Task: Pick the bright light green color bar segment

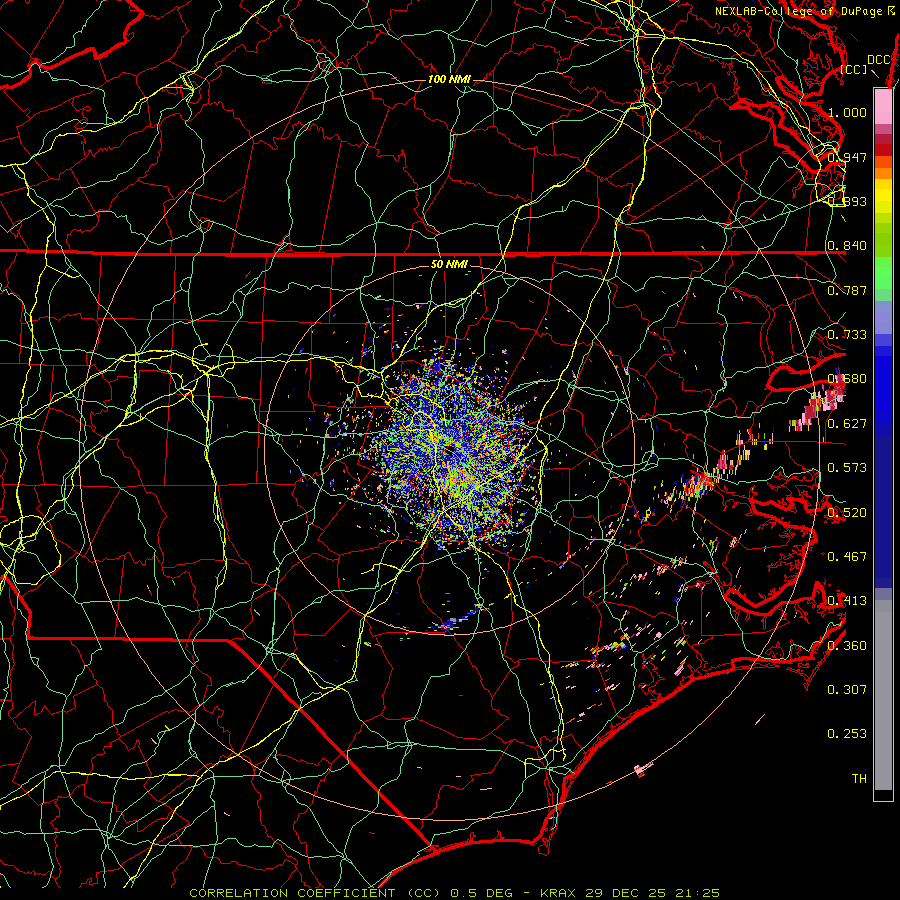Action: [x=883, y=273]
